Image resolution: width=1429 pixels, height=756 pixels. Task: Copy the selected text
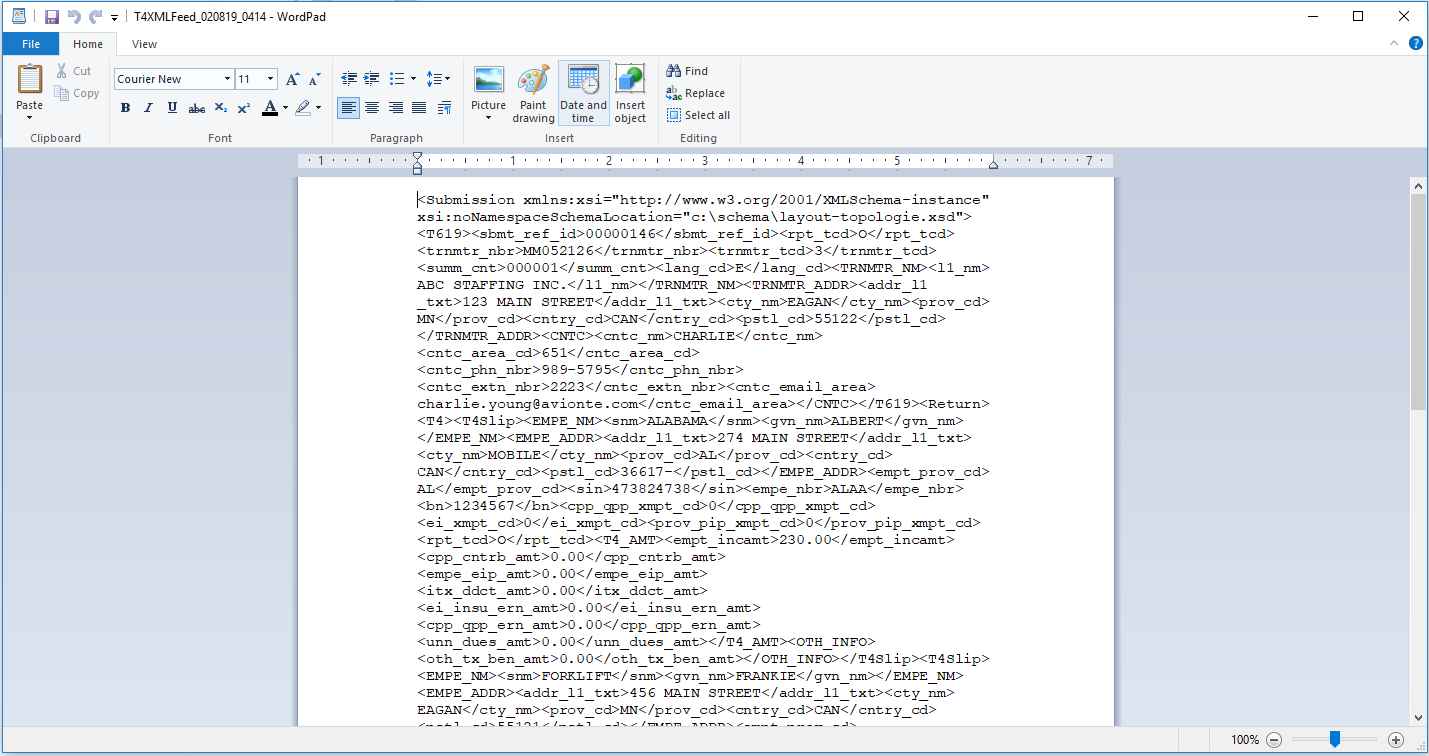[77, 93]
